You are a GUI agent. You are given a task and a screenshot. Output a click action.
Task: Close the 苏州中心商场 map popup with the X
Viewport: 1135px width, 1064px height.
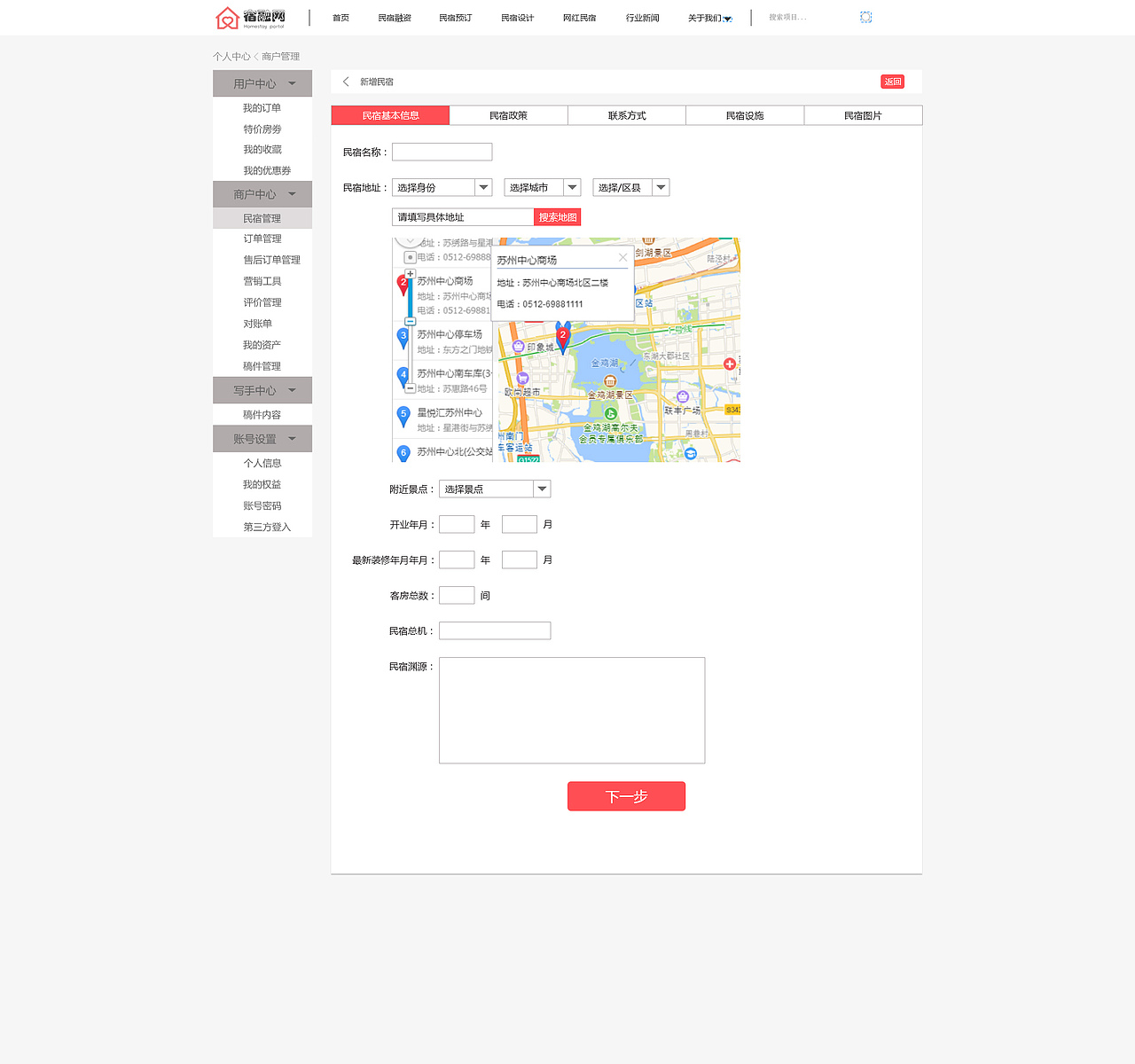click(622, 257)
